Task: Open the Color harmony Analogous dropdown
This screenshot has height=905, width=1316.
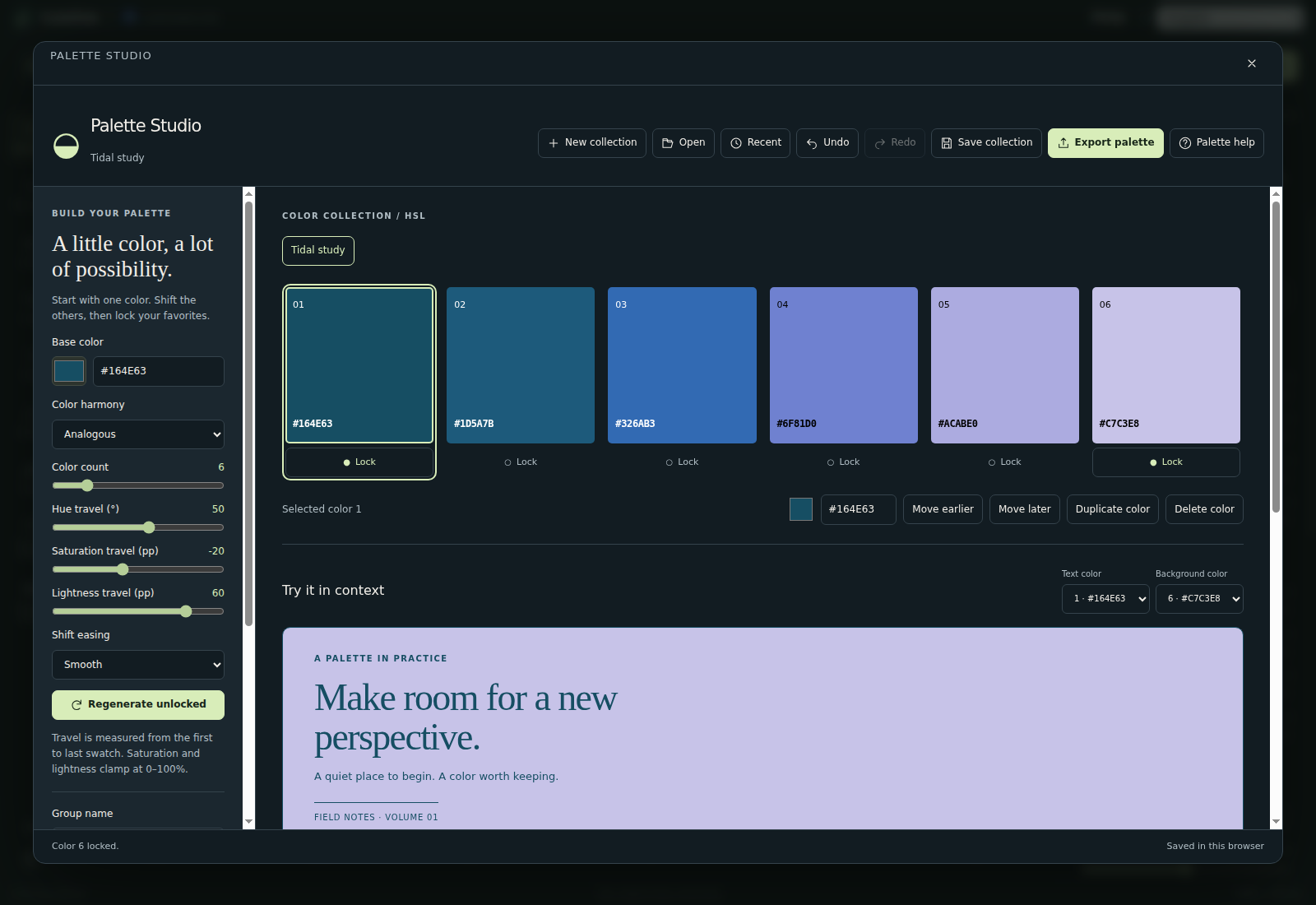Action: tap(138, 434)
